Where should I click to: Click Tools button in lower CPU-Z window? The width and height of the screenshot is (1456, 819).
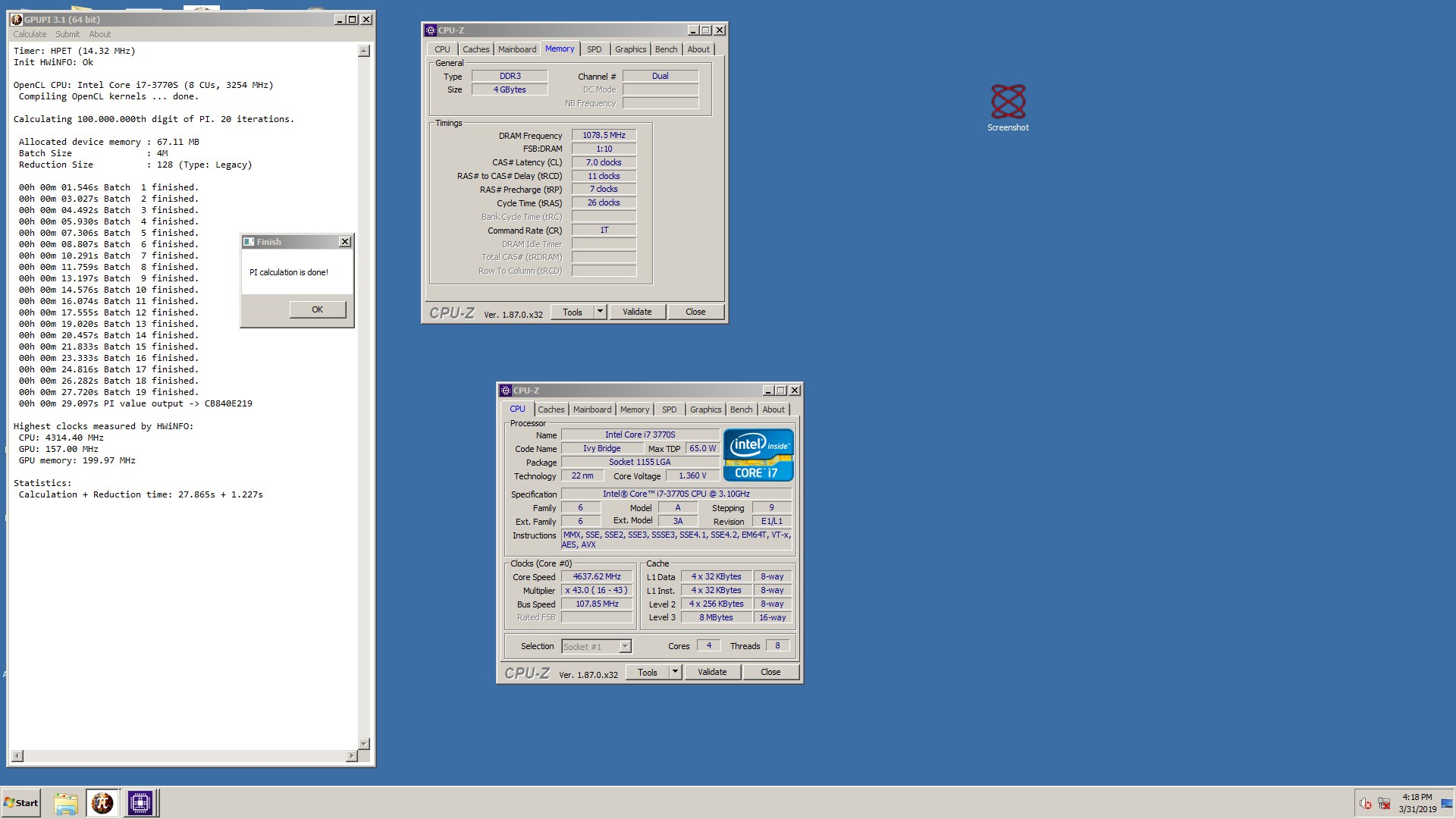648,672
